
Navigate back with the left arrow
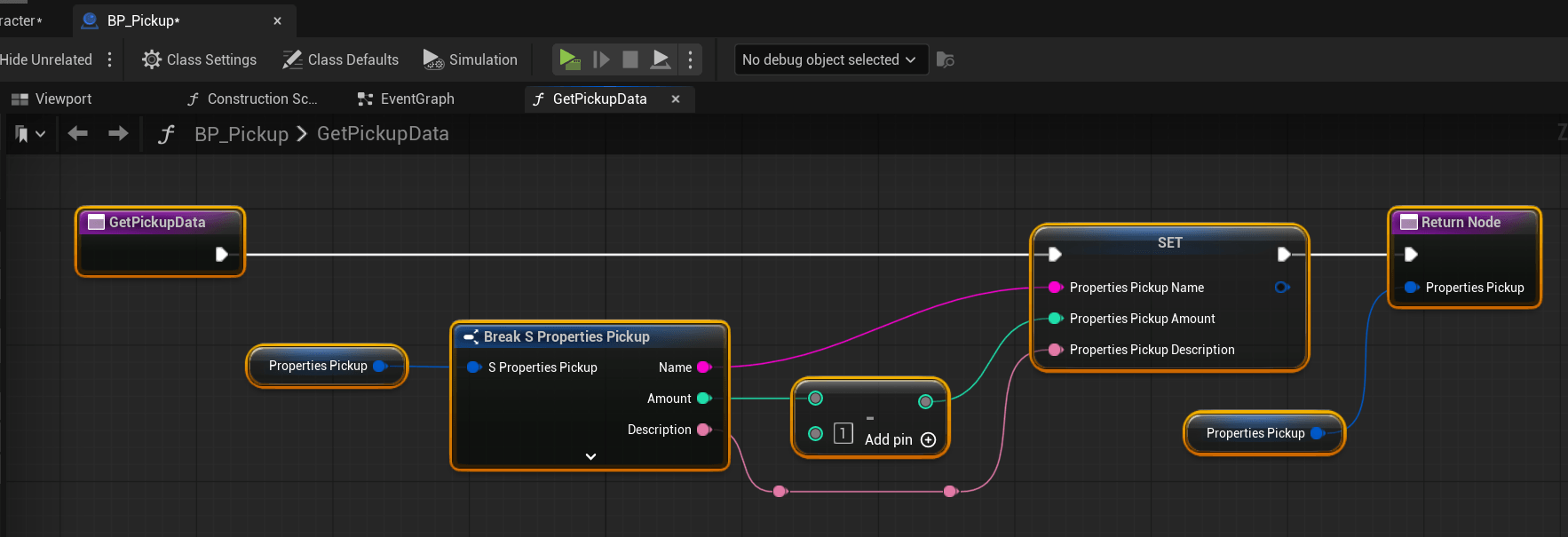tap(78, 133)
